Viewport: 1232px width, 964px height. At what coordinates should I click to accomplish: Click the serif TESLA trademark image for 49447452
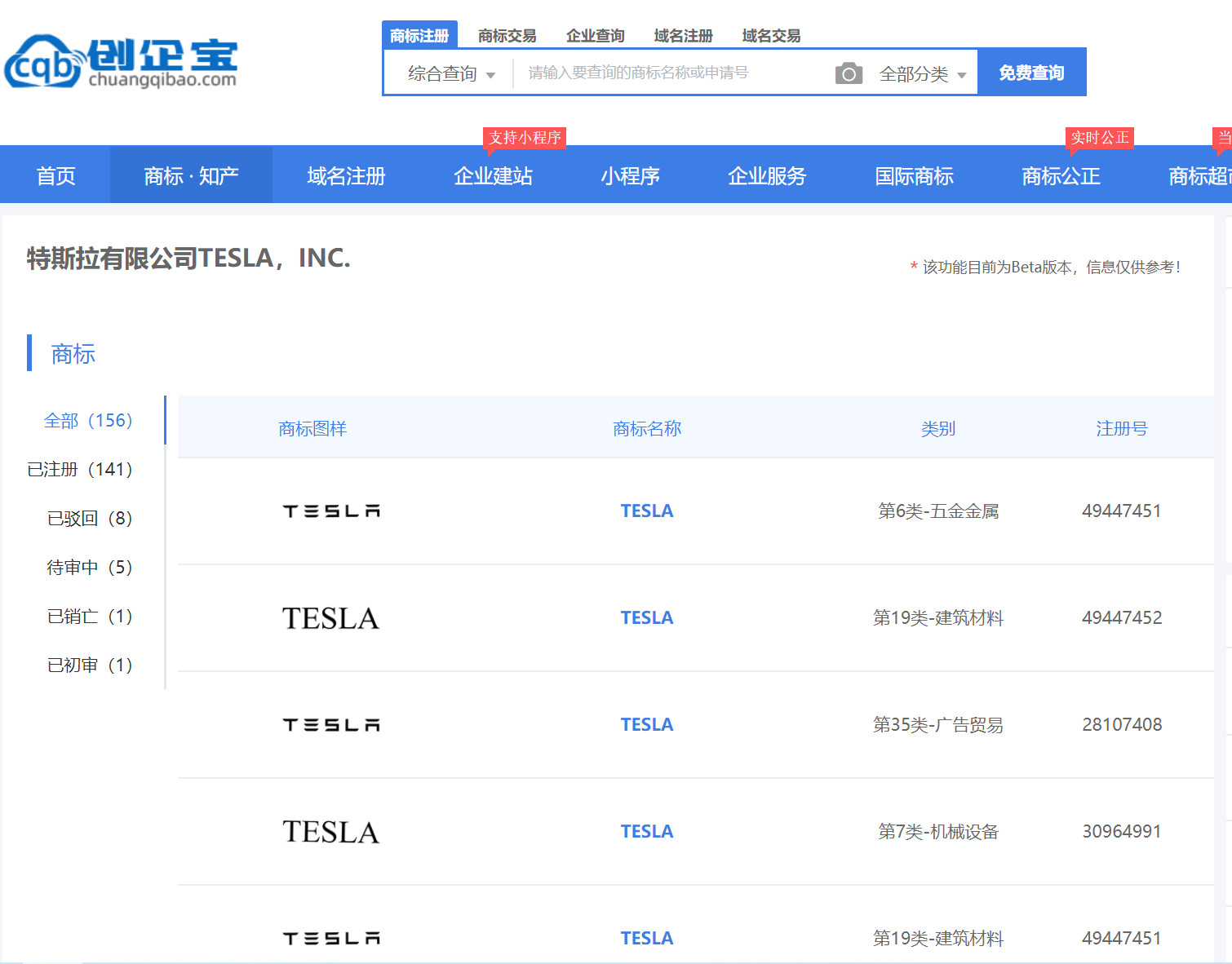pos(330,618)
